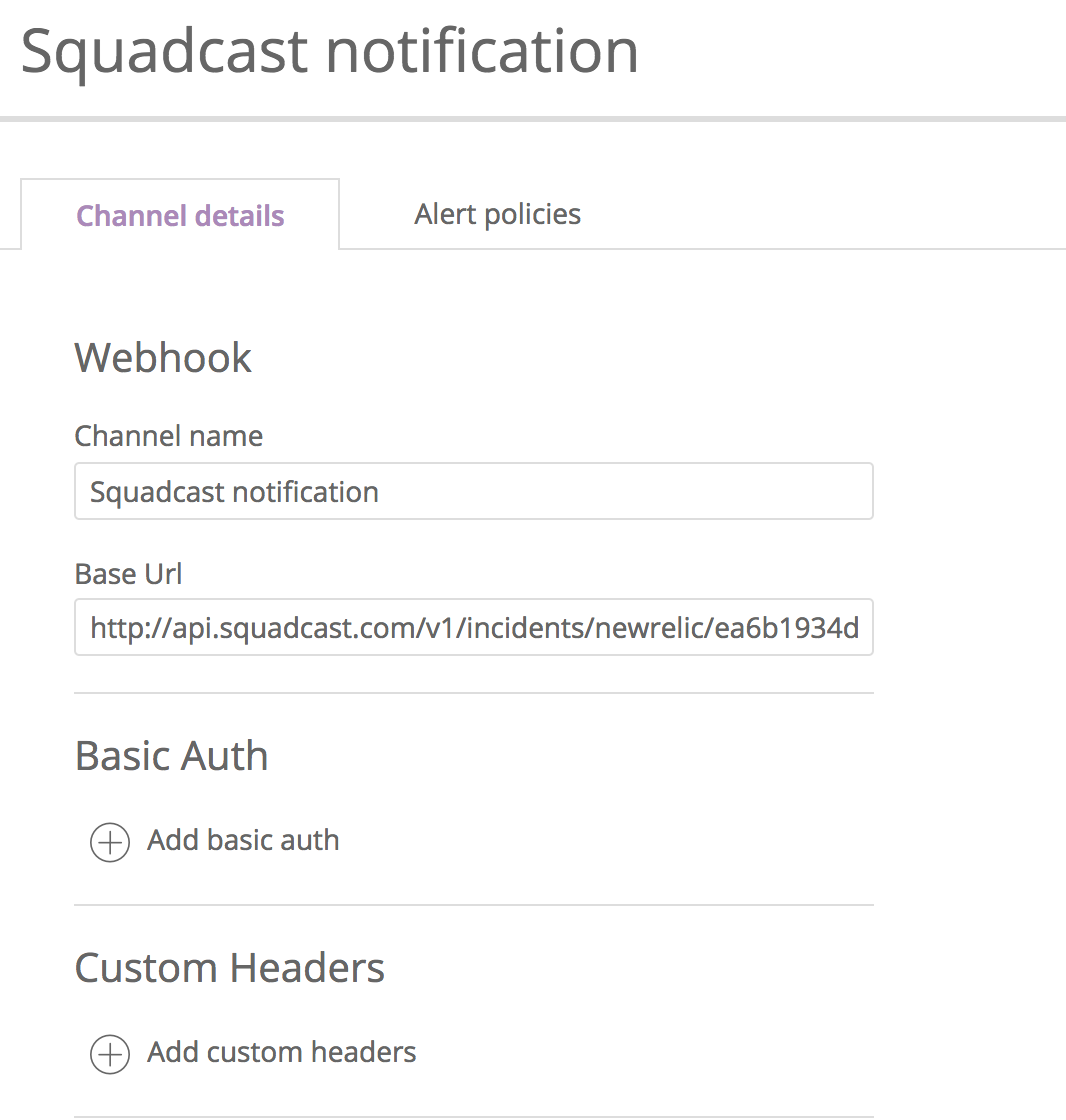Click the Channel name field label
This screenshot has height=1120, width=1066.
click(x=169, y=436)
